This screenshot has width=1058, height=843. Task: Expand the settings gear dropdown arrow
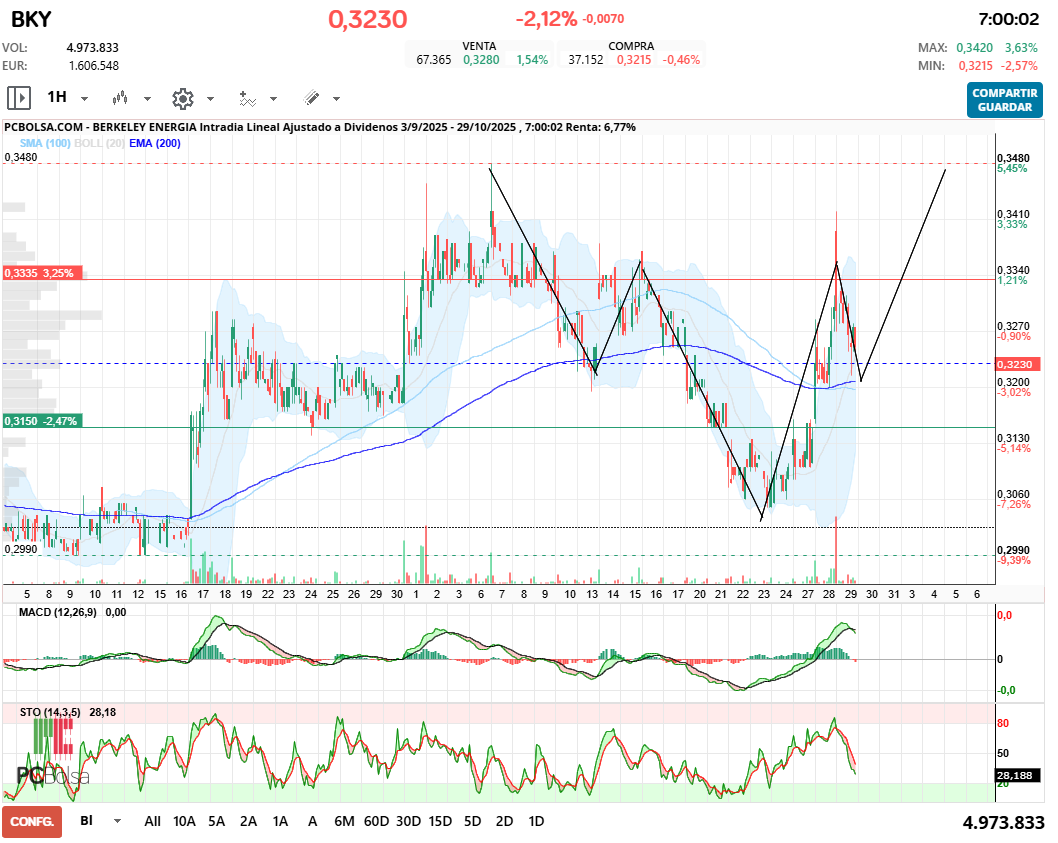[x=211, y=99]
